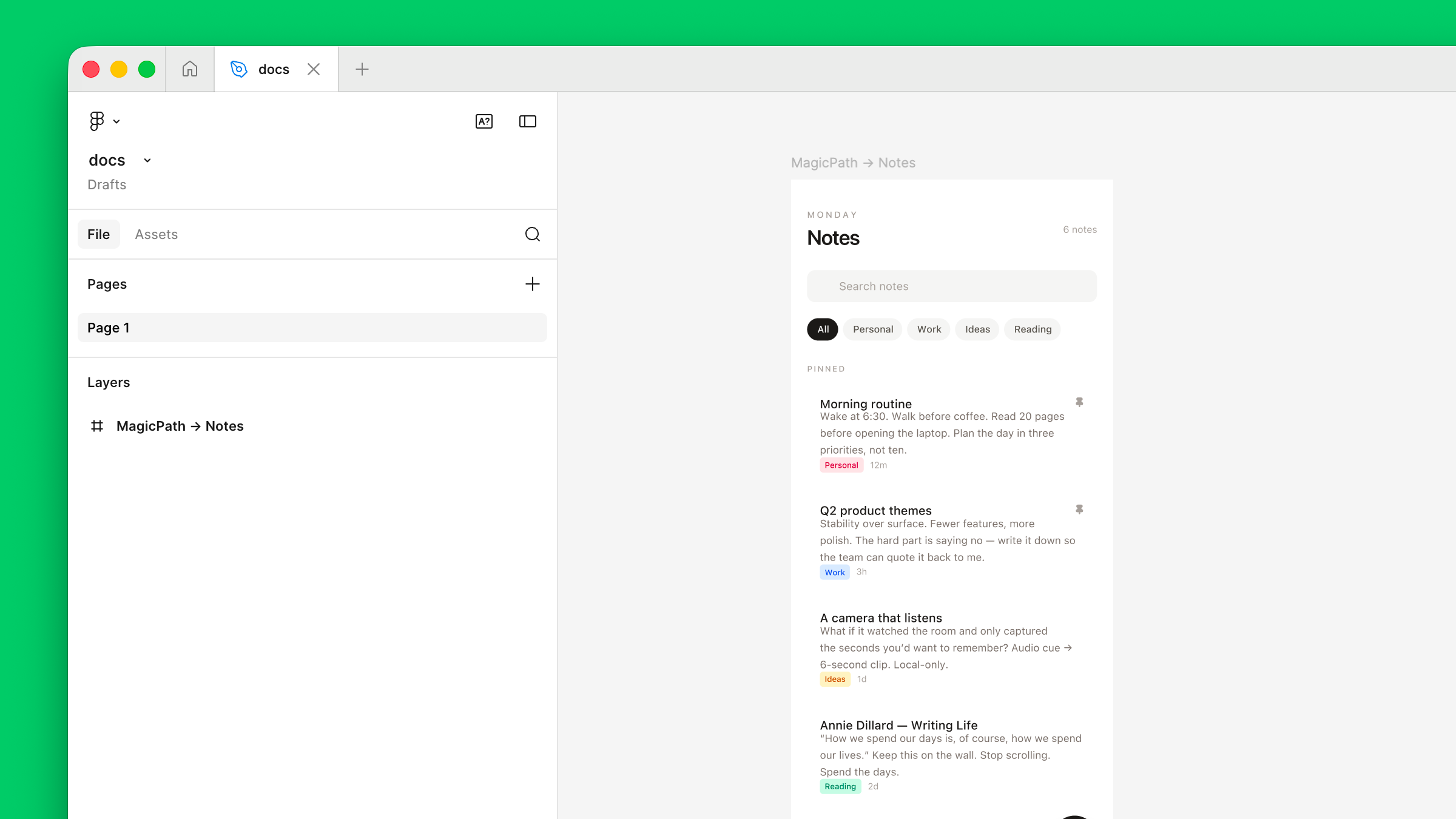The width and height of the screenshot is (1456, 819).
Task: Go to the home tab icon
Action: coord(190,69)
